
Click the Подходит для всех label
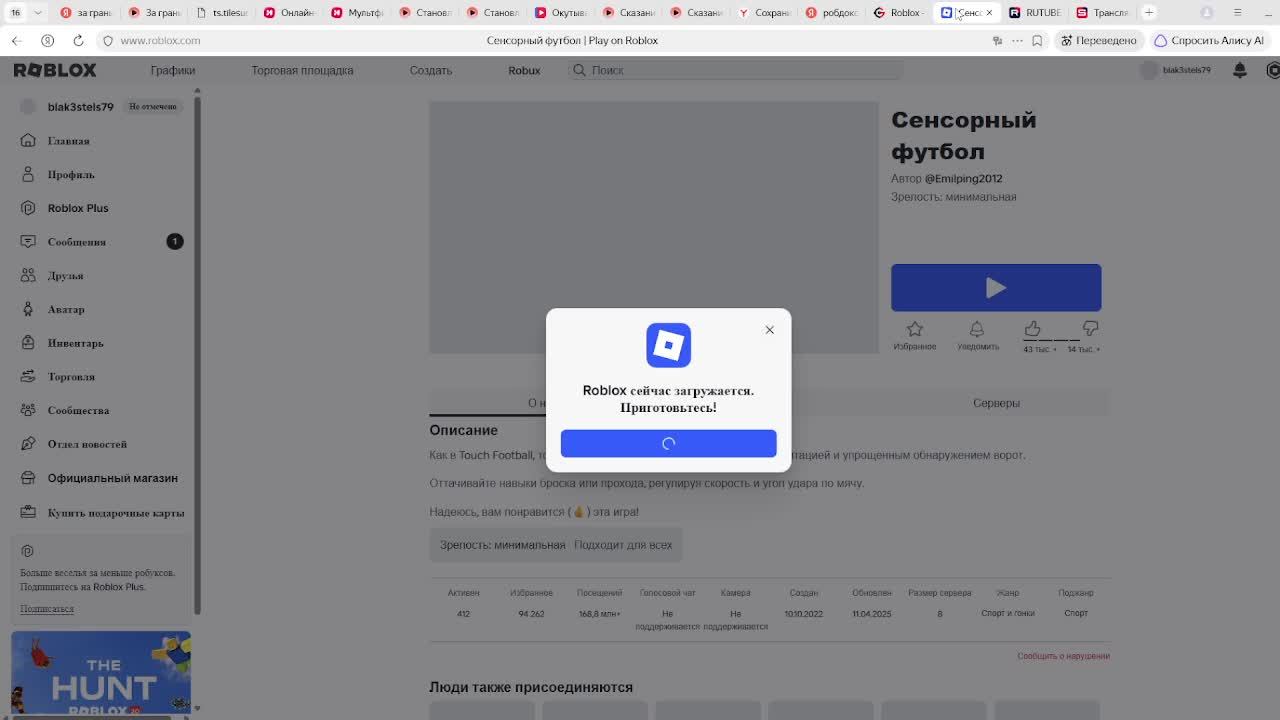pyautogui.click(x=623, y=545)
